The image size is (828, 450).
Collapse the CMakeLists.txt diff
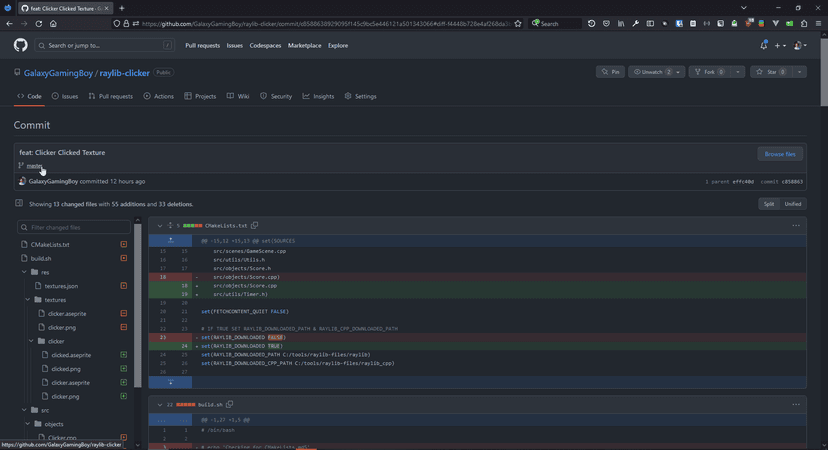[x=160, y=226]
